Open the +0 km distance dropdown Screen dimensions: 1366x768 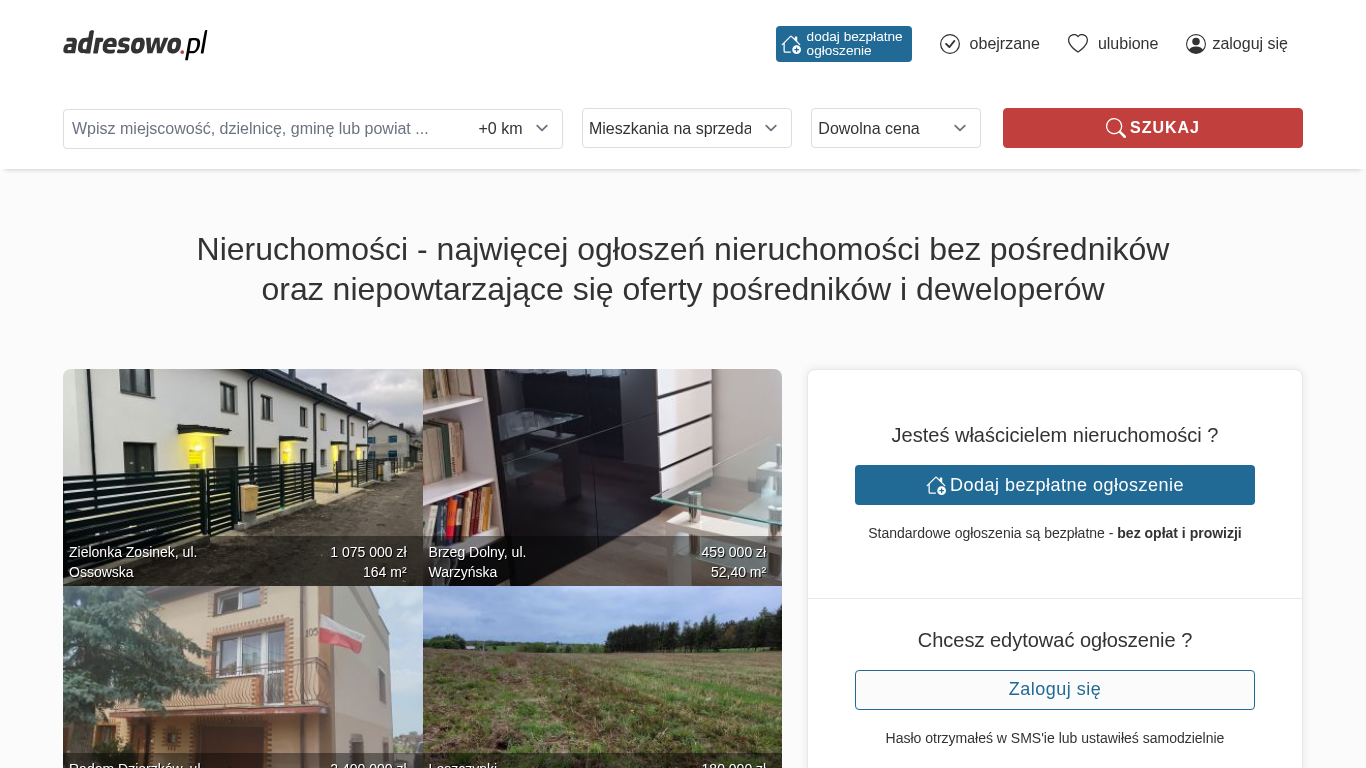click(514, 129)
